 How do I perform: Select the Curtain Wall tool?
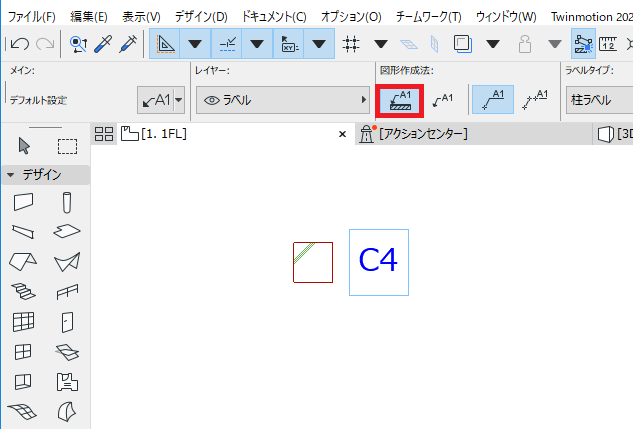23,322
